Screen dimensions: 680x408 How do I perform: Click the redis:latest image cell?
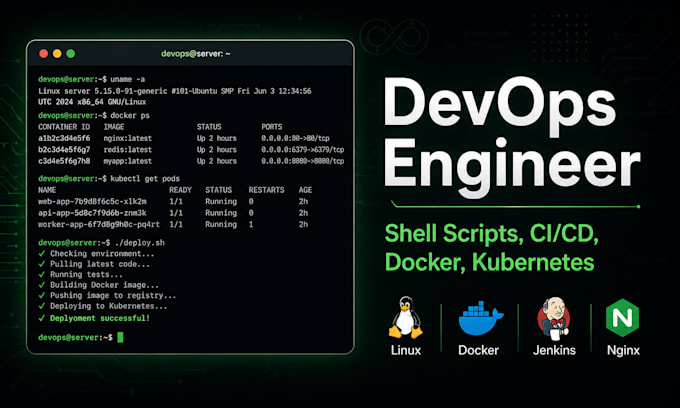point(128,150)
